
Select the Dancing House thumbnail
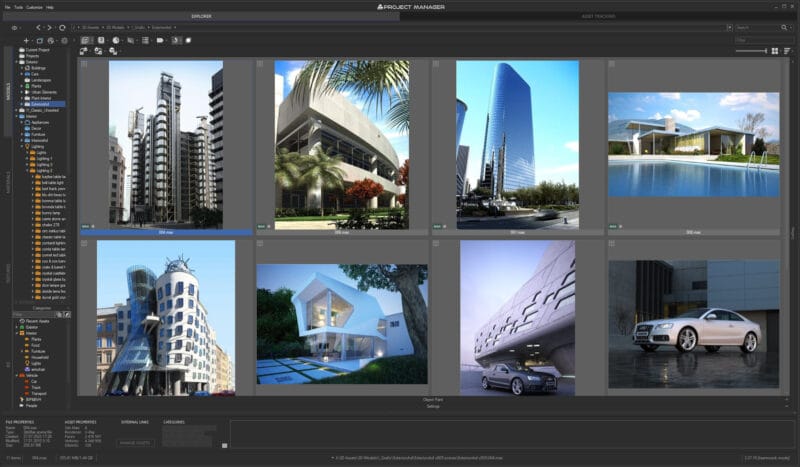[166, 318]
